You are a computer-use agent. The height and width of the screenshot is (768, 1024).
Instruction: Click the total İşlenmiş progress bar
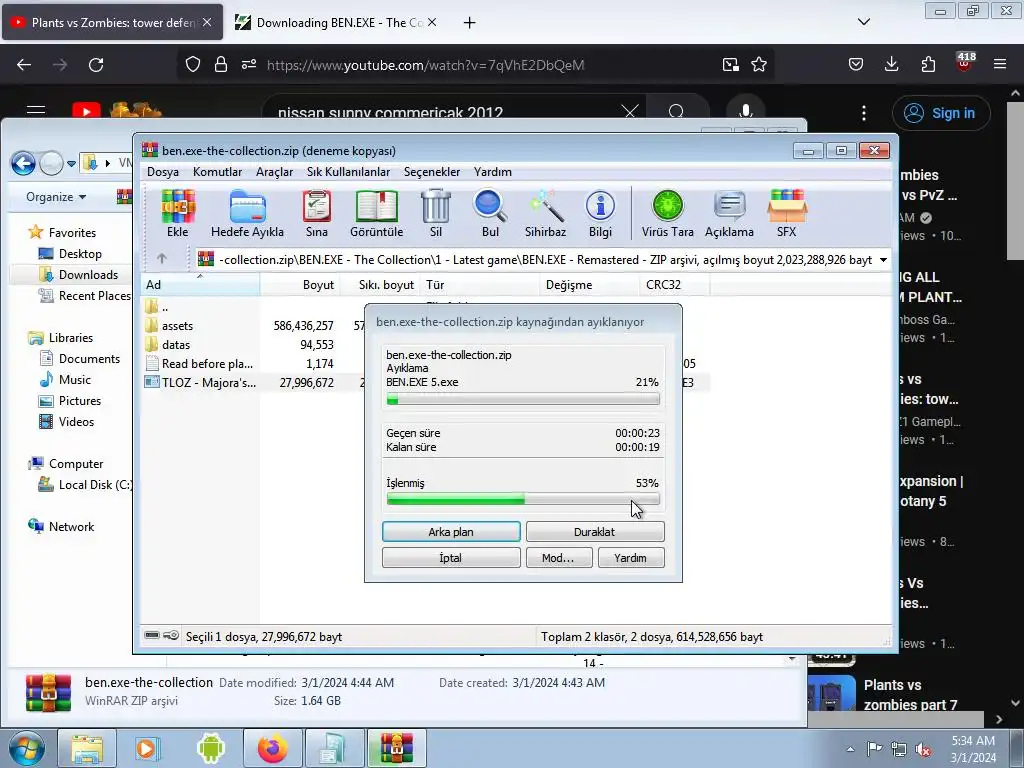coord(522,500)
